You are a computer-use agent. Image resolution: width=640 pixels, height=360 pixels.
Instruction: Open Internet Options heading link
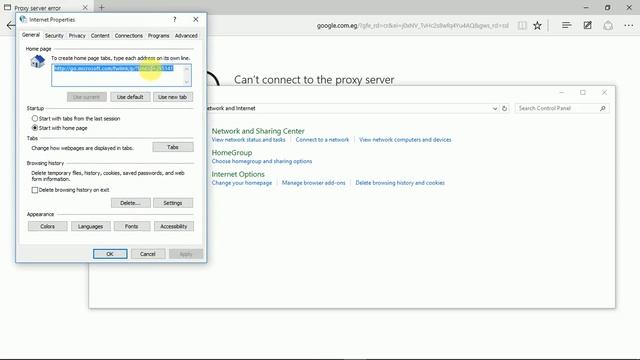238,174
